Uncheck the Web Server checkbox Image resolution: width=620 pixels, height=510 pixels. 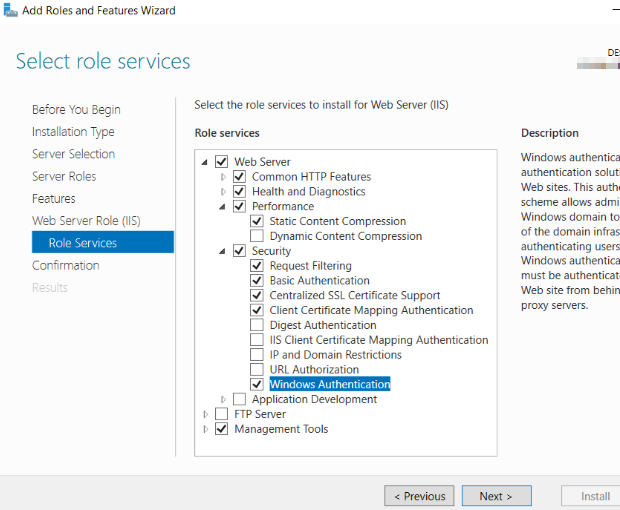[x=221, y=162]
